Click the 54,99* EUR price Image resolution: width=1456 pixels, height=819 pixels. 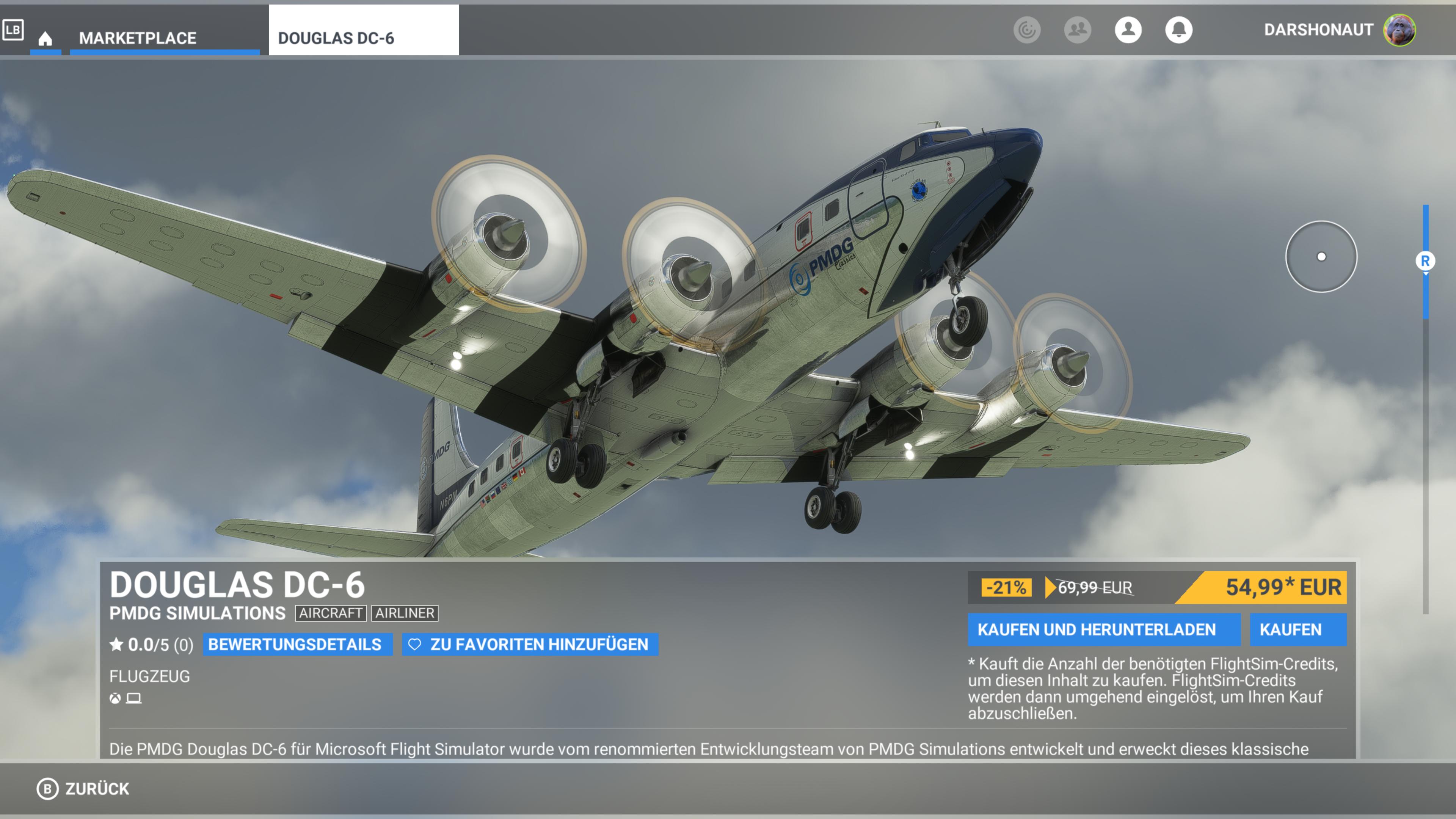click(x=1283, y=587)
